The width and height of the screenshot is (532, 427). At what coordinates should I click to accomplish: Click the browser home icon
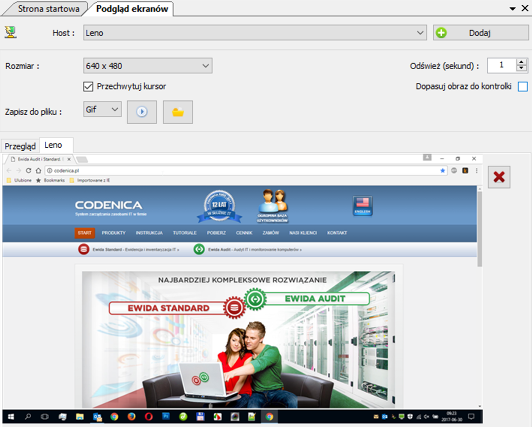tap(38, 171)
